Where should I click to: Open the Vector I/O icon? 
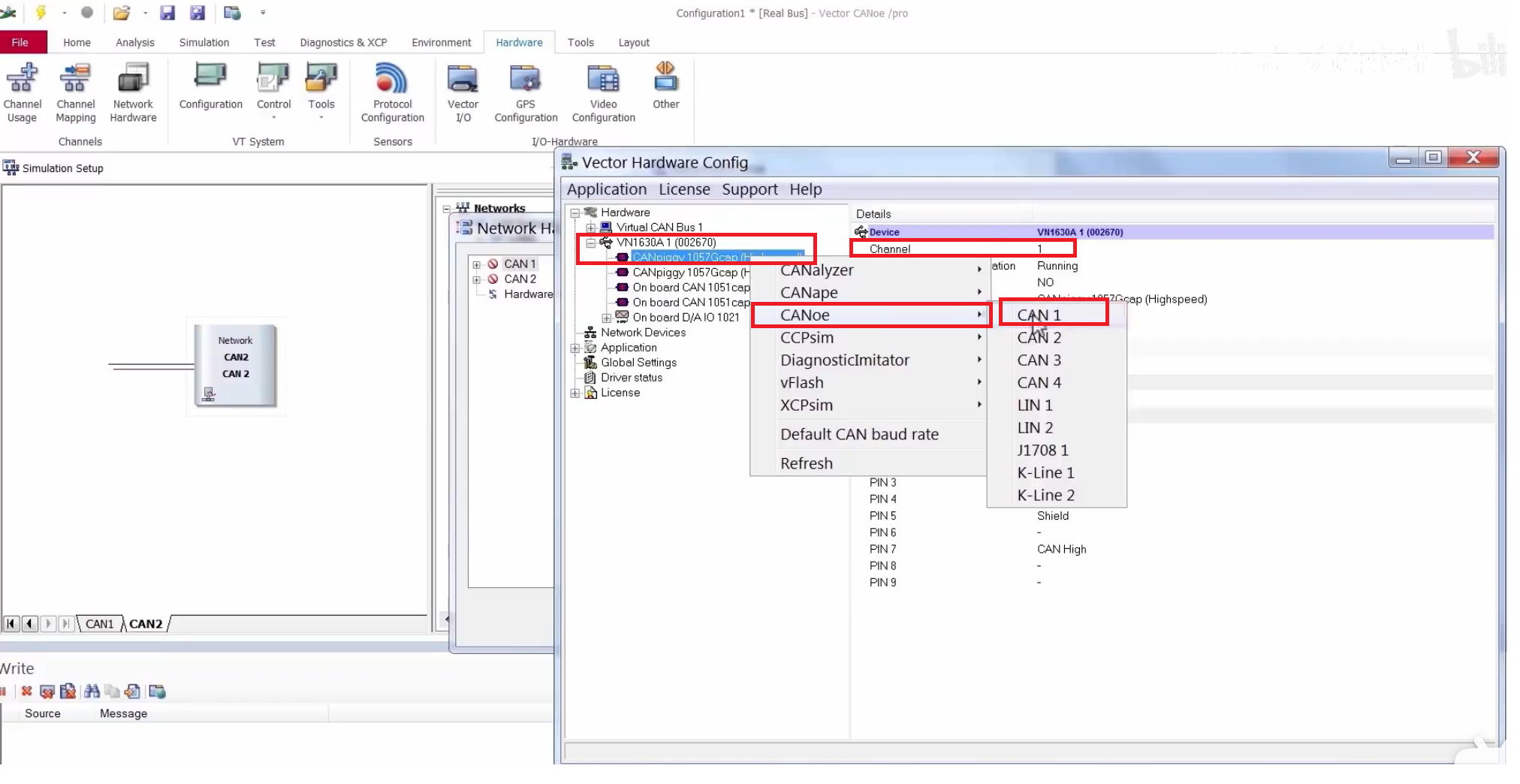coord(463,92)
